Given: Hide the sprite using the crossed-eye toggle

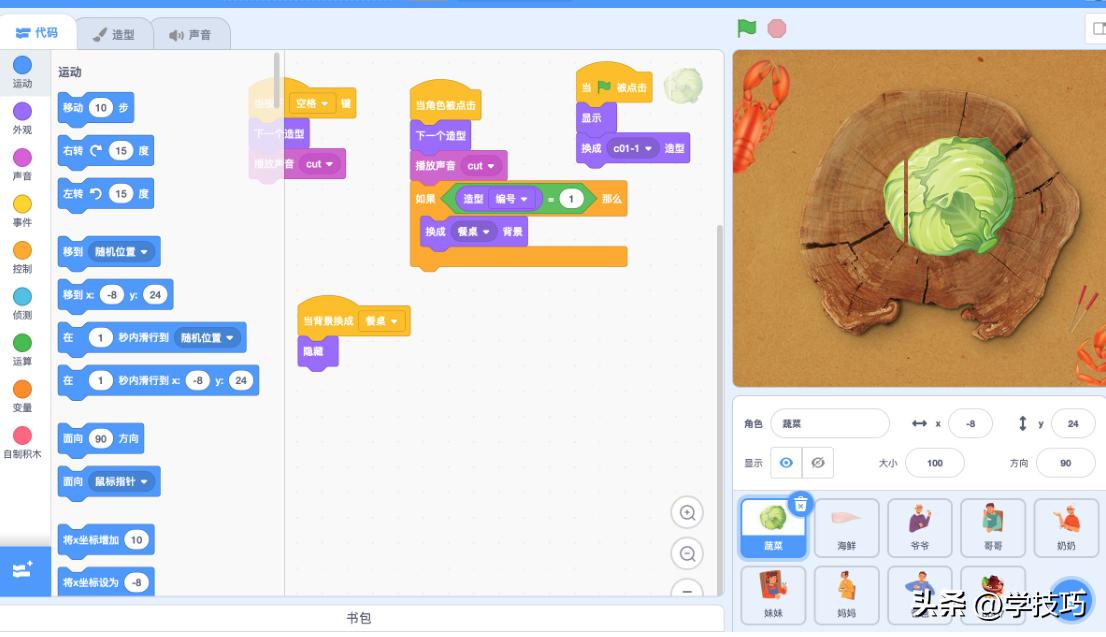Looking at the screenshot, I should [x=820, y=462].
